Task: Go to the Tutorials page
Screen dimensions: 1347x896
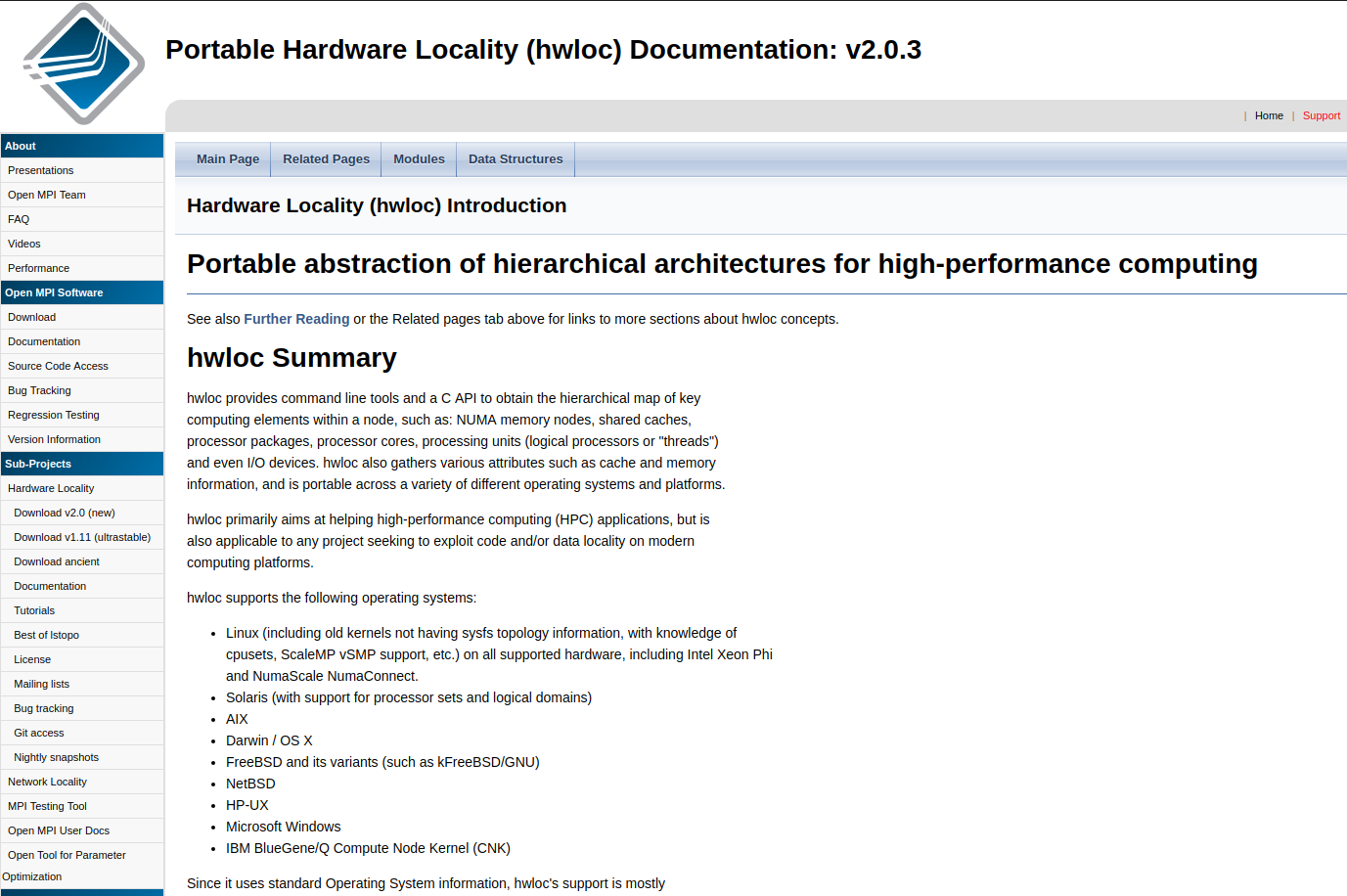Action: [82, 610]
